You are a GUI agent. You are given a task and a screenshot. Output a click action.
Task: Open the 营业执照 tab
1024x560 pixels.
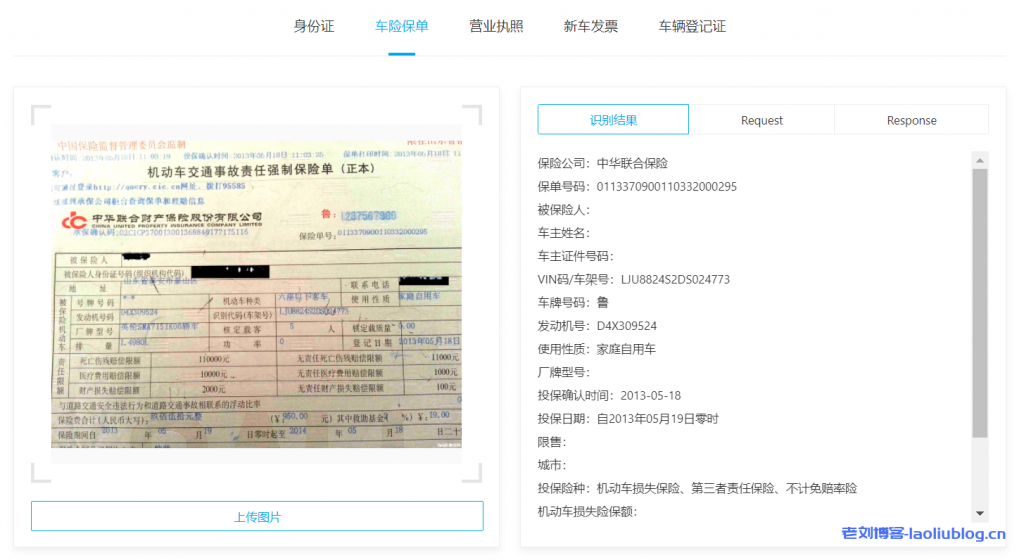496,26
